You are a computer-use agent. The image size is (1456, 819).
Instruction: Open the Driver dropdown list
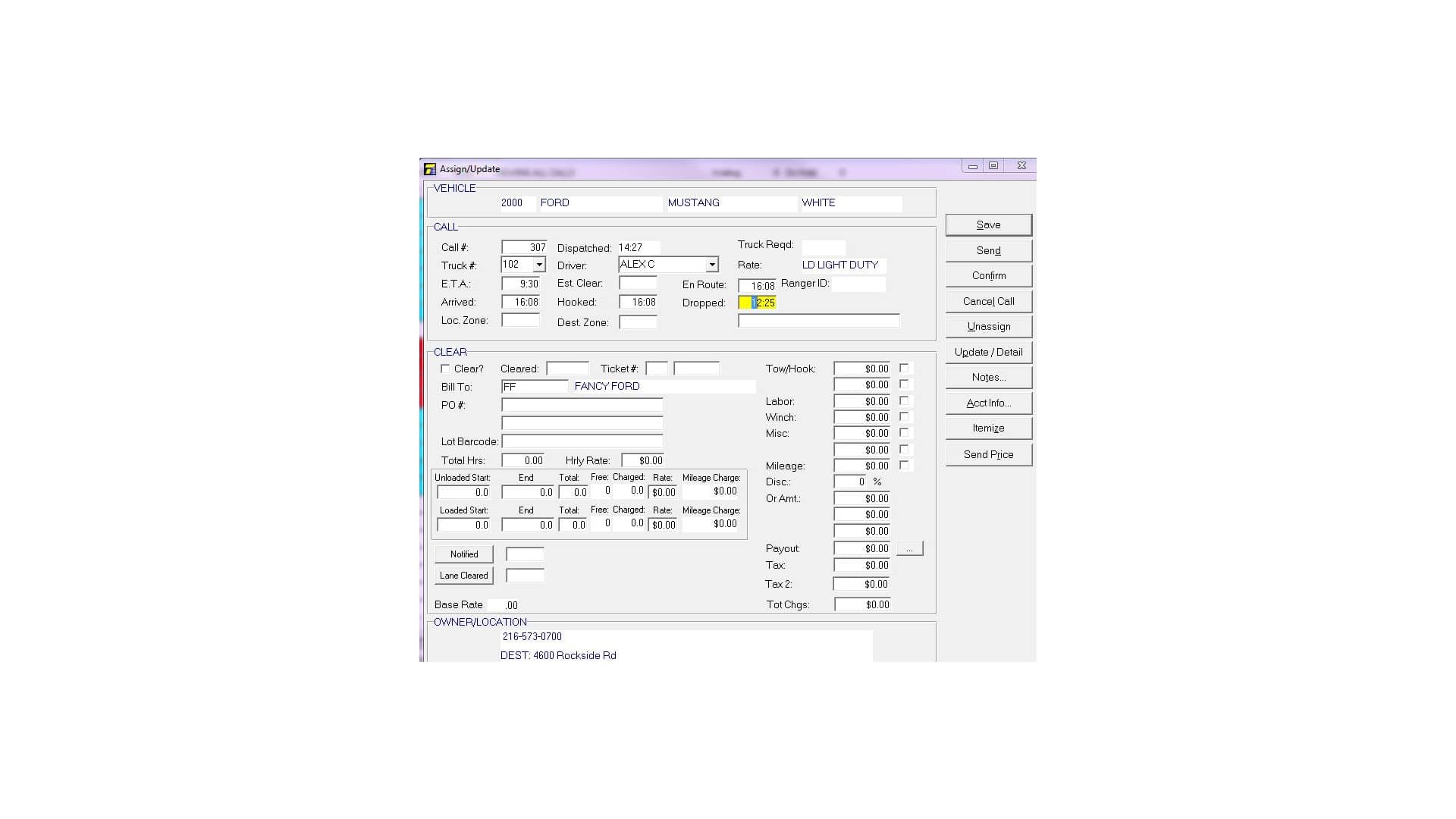[x=712, y=265]
